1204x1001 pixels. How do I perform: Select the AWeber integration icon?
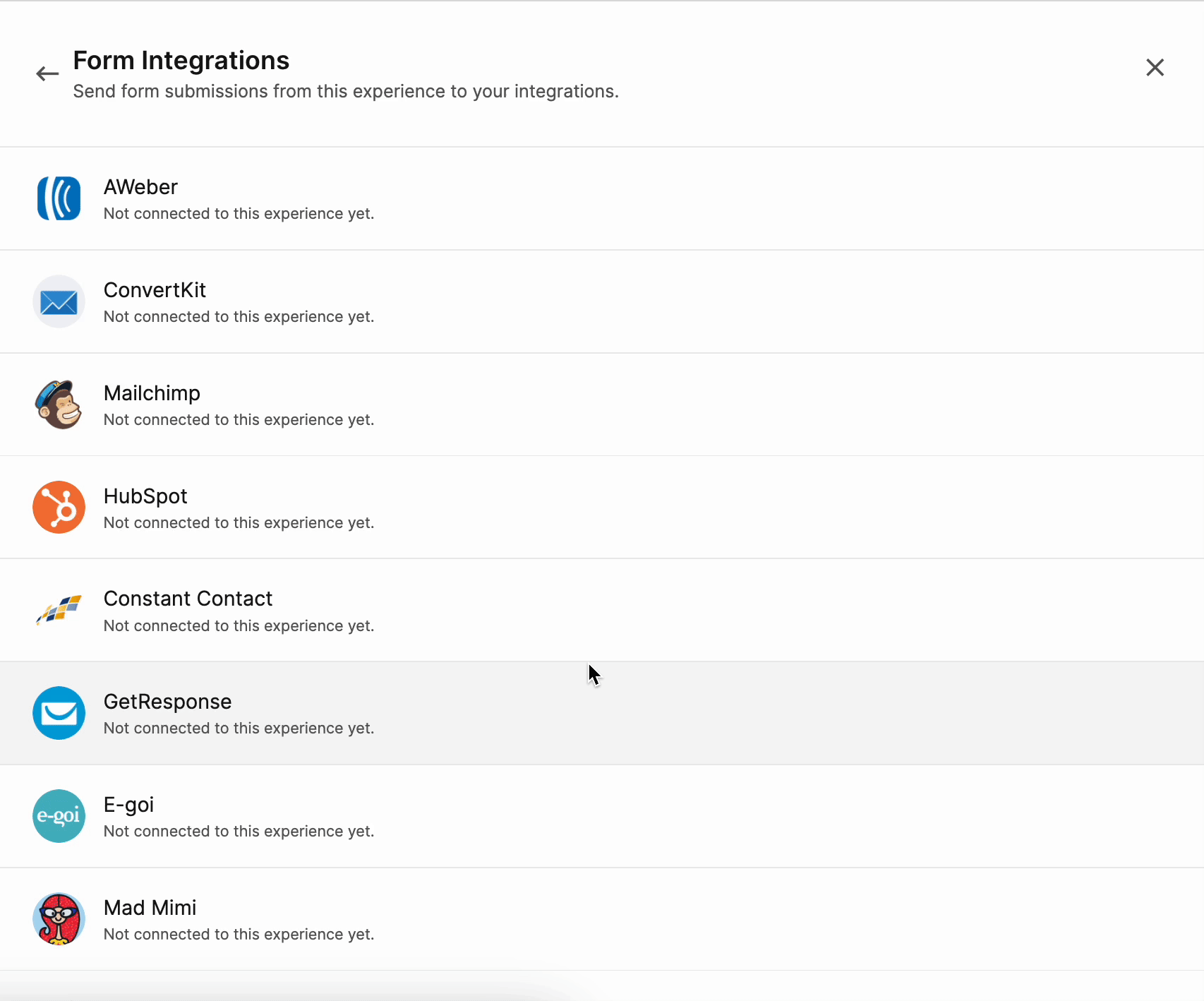59,198
